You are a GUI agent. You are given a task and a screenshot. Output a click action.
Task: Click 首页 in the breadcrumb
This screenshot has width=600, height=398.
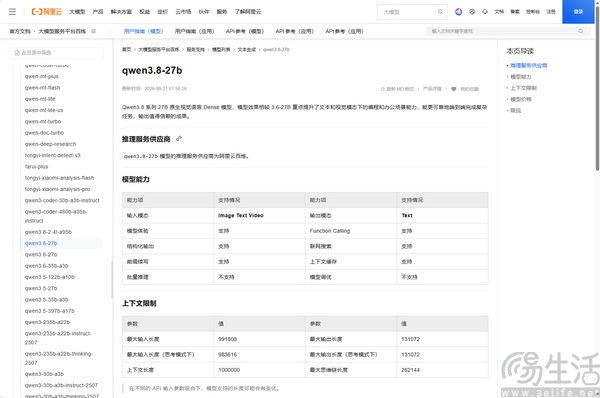[x=127, y=49]
